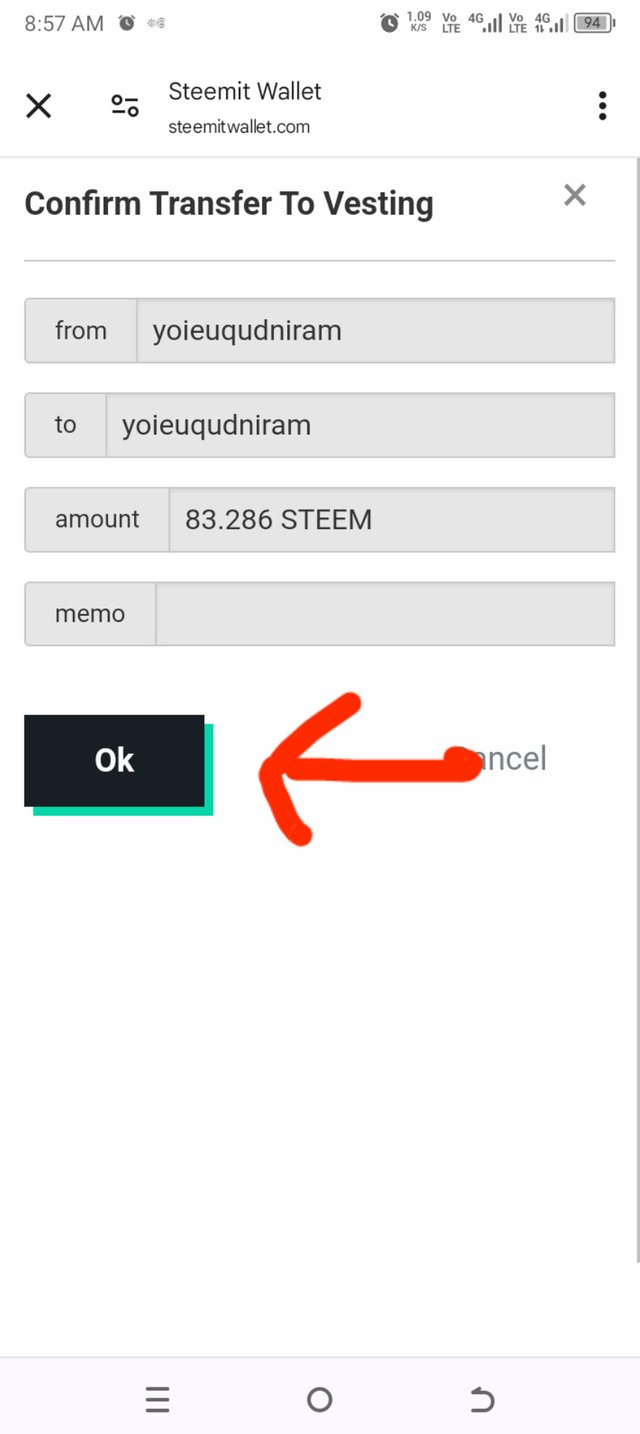
Task: Open the site settings tune icon
Action: (x=125, y=106)
